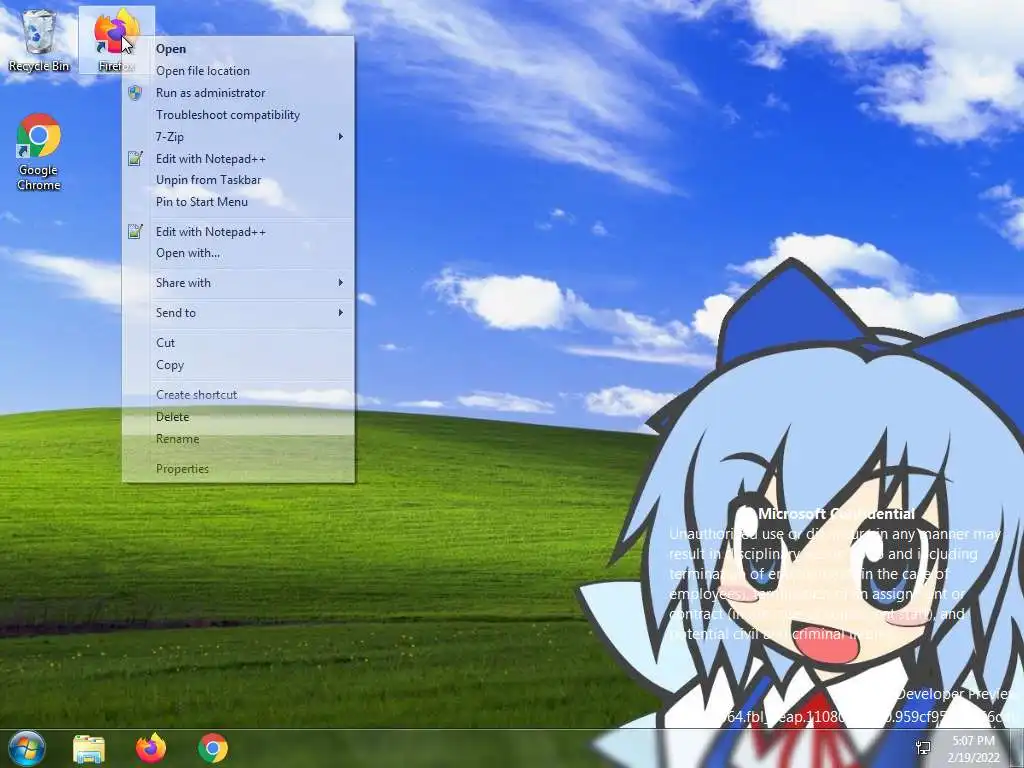Select Troubleshoot compatibility
1024x768 pixels.
pyautogui.click(x=238, y=115)
